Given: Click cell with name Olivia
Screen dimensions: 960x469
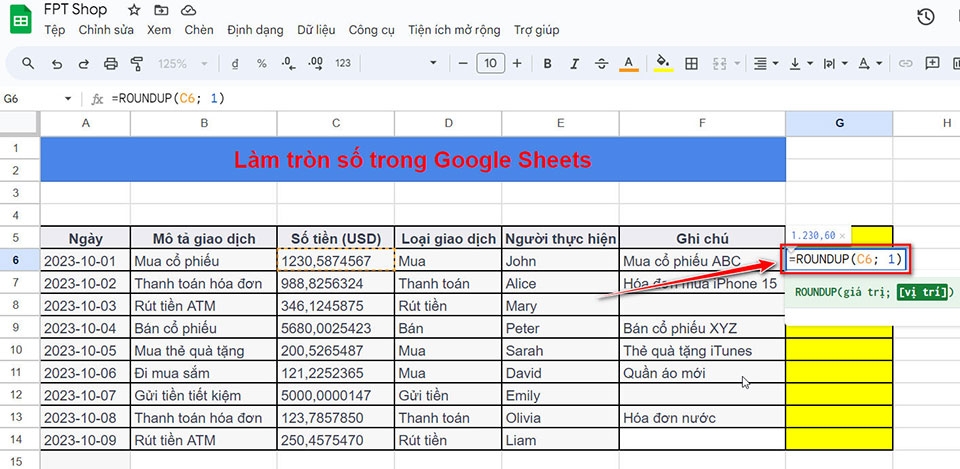Looking at the screenshot, I should tap(560, 418).
